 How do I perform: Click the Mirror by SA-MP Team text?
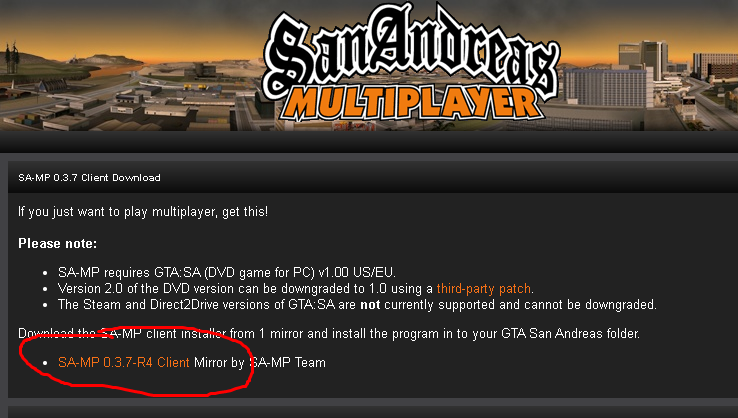click(260, 362)
